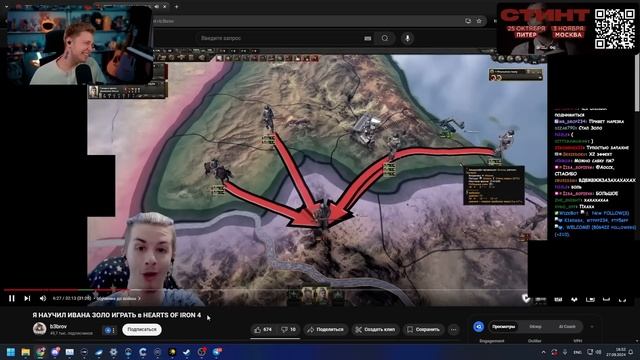
Task: Enter fullscreen video mode
Action: tap(622, 299)
